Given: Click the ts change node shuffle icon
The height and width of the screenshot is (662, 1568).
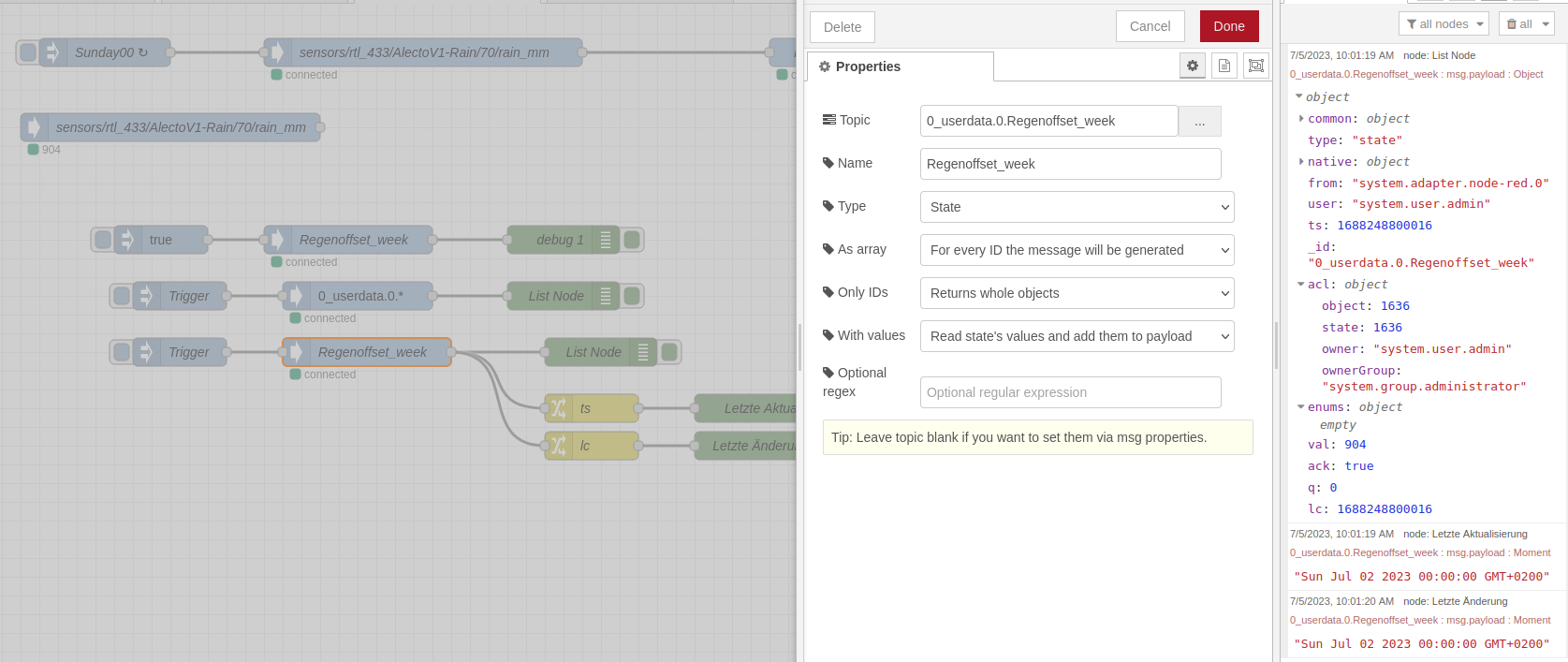Looking at the screenshot, I should [x=558, y=408].
